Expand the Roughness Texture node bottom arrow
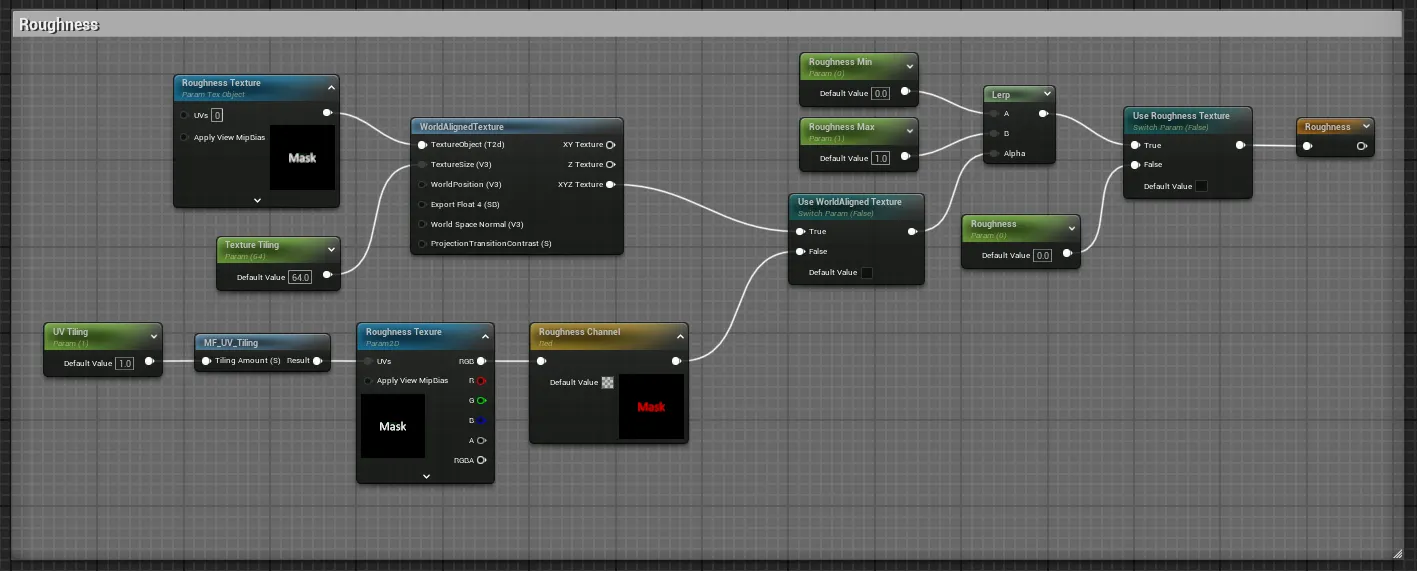 [257, 200]
